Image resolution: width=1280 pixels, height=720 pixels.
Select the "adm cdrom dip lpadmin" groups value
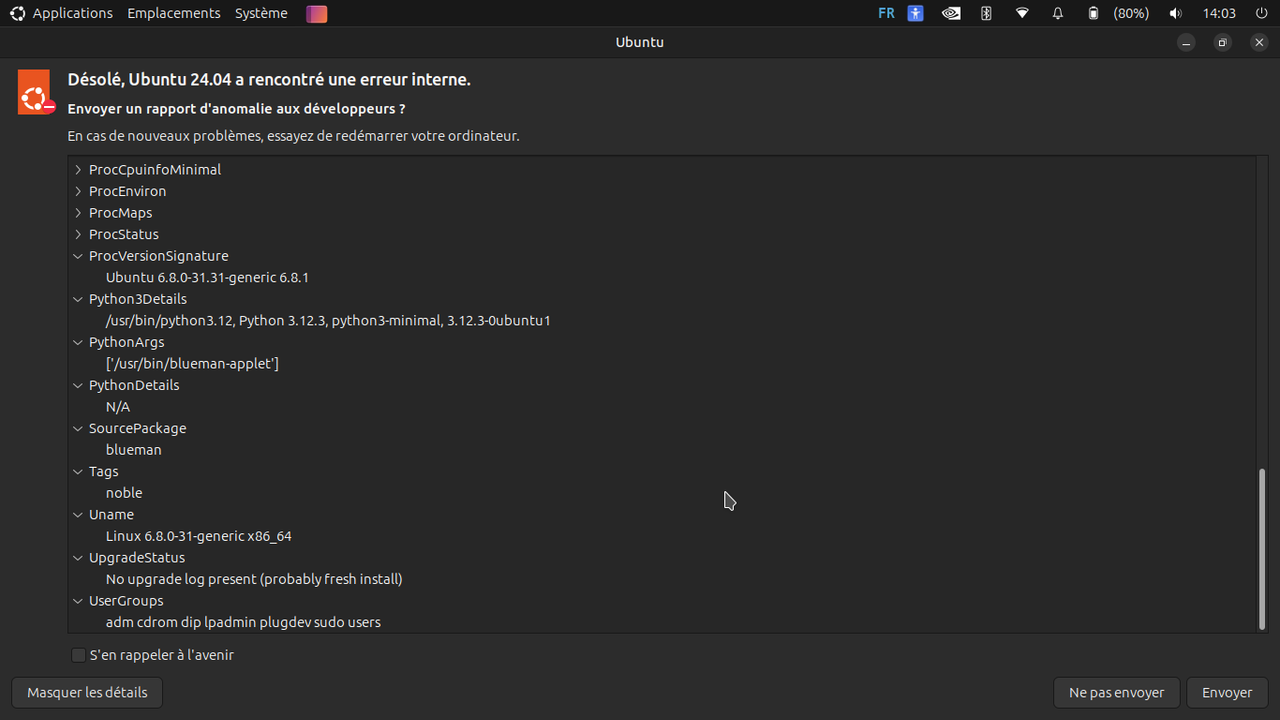(x=243, y=622)
